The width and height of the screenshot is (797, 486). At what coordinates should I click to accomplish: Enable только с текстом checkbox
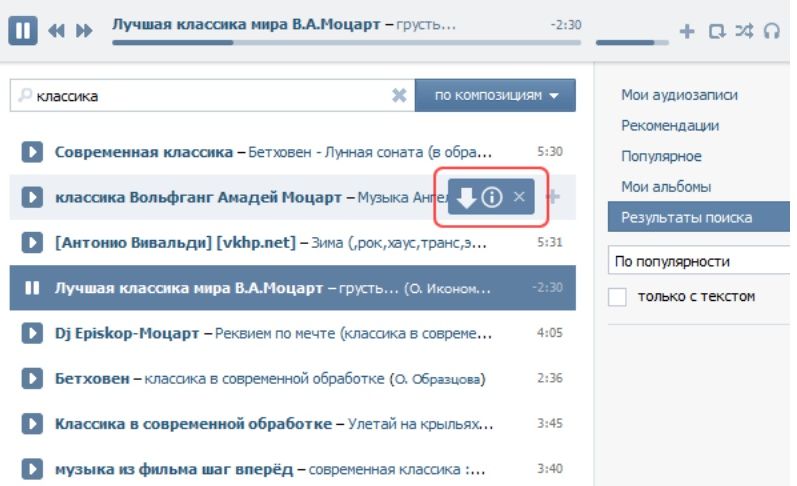(617, 296)
